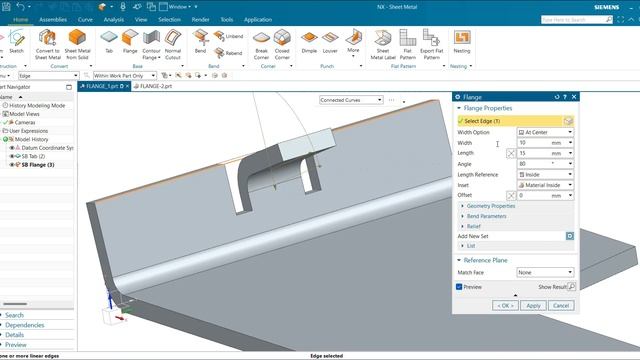Open the Details panel
The height and width of the screenshot is (360, 640).
click(x=14, y=335)
